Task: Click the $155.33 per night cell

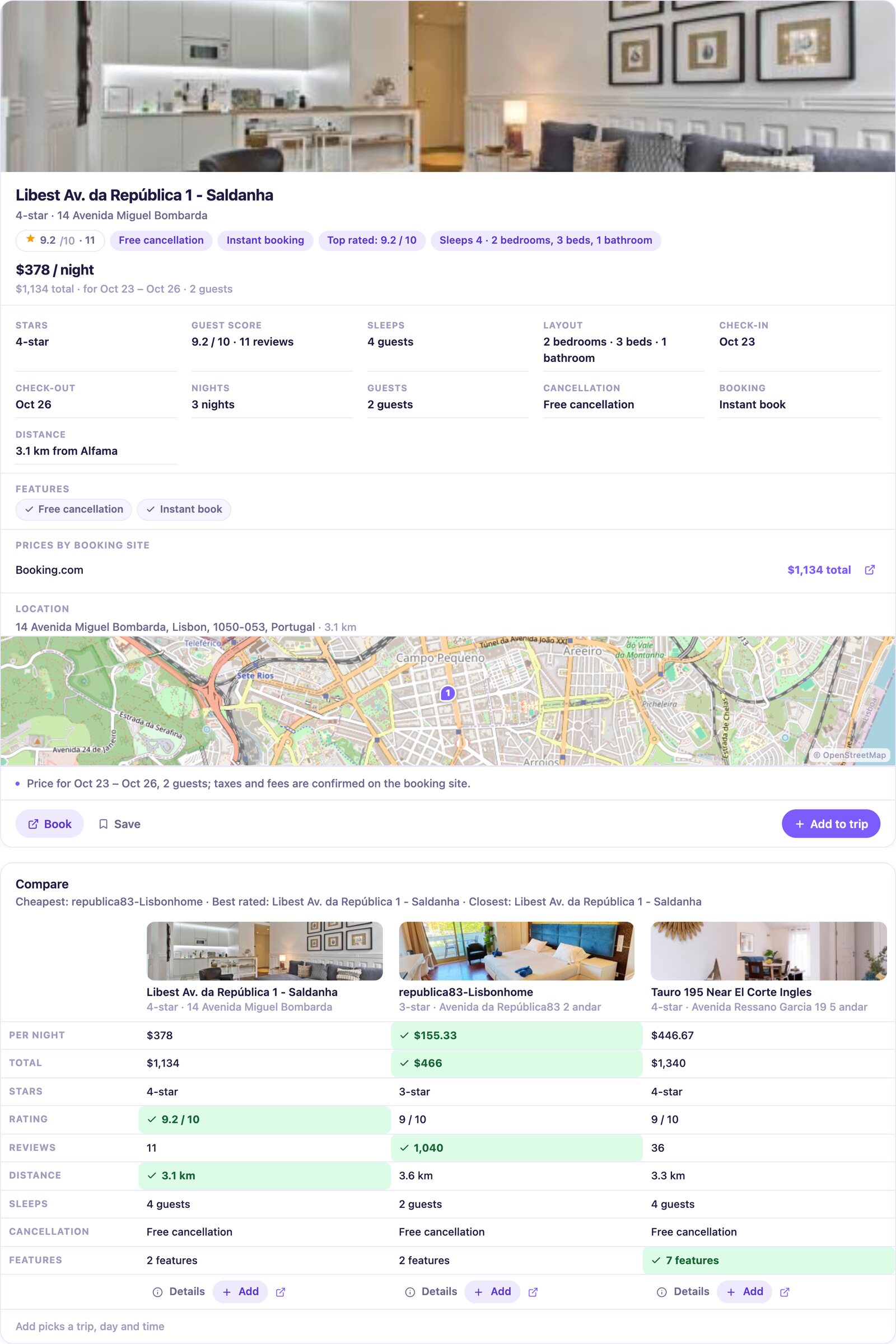Action: (516, 1035)
